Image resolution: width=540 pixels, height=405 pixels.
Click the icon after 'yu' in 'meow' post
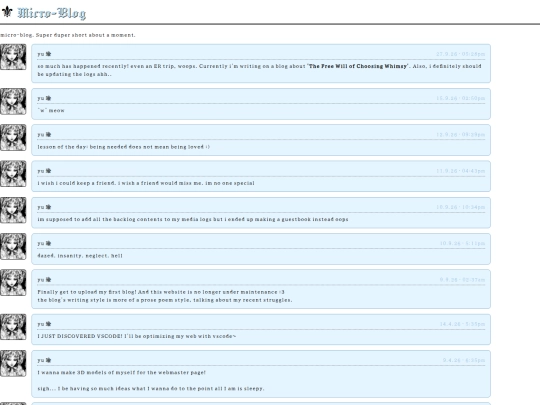pyautogui.click(x=48, y=98)
